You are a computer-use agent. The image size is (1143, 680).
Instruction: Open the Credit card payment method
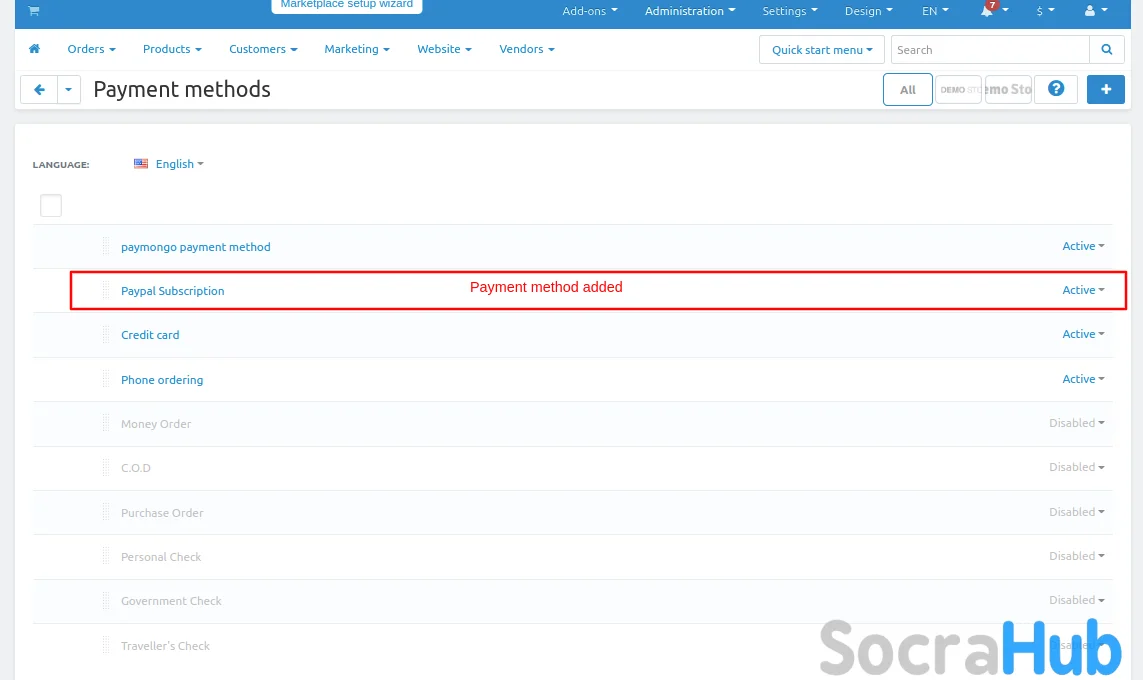point(150,335)
